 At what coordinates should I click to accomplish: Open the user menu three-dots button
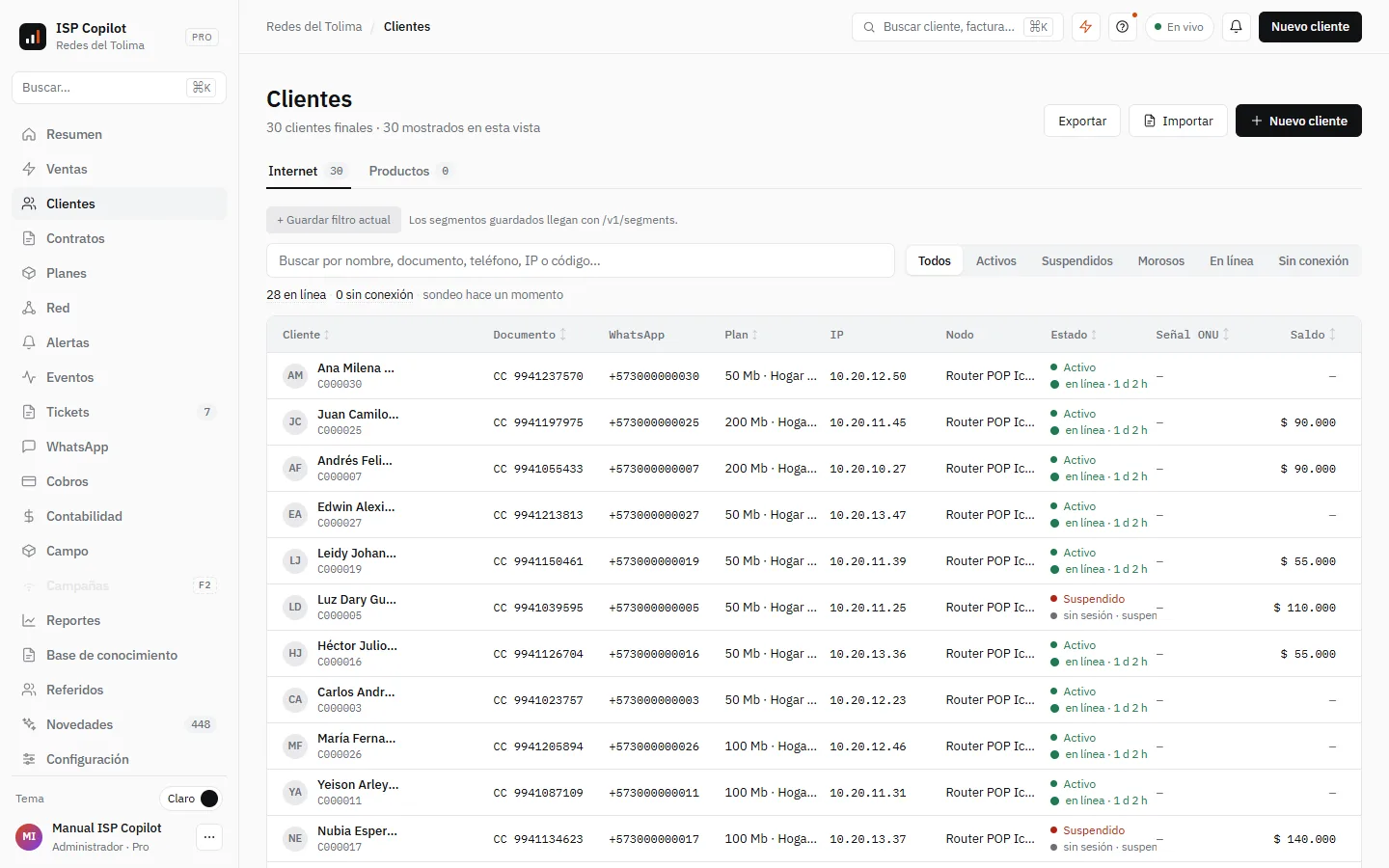pyautogui.click(x=209, y=837)
